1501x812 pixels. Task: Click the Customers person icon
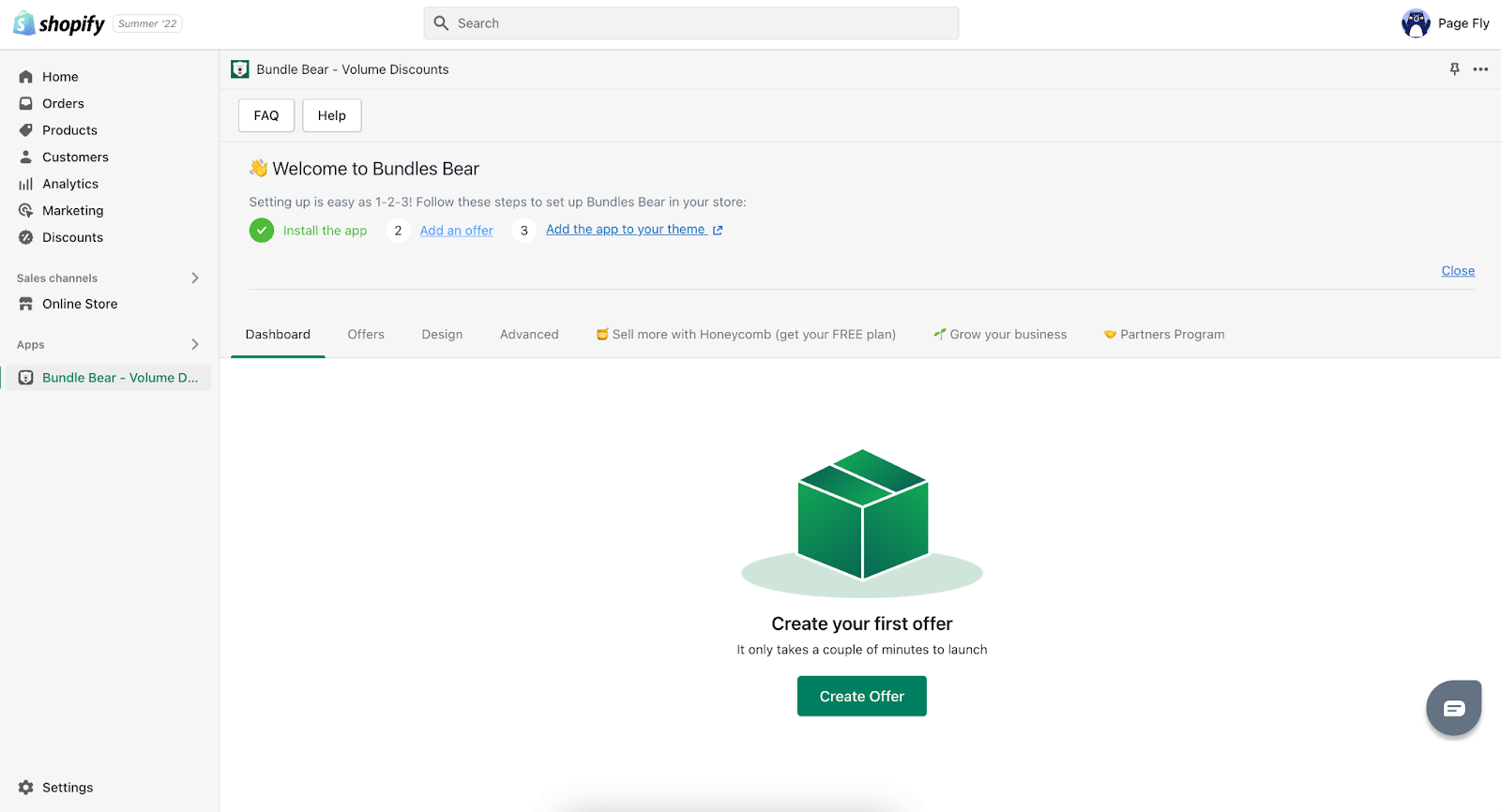point(26,157)
